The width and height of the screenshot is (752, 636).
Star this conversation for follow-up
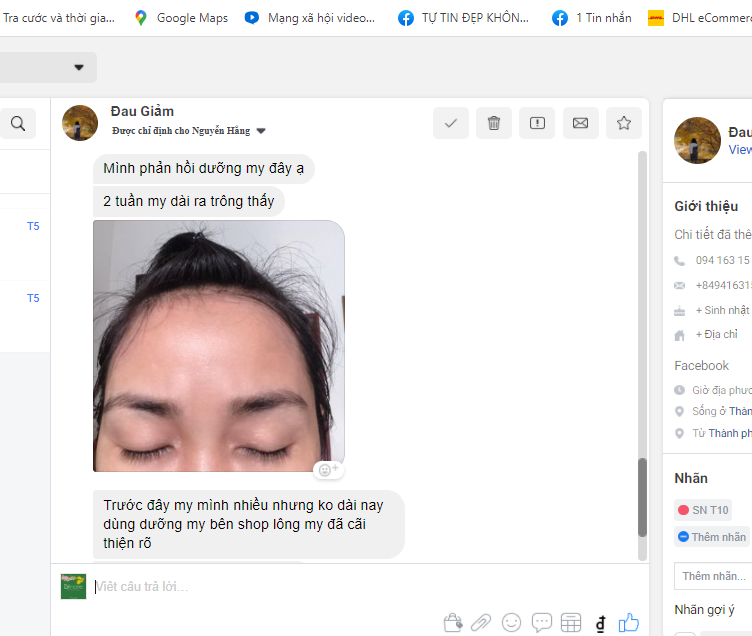coord(624,123)
